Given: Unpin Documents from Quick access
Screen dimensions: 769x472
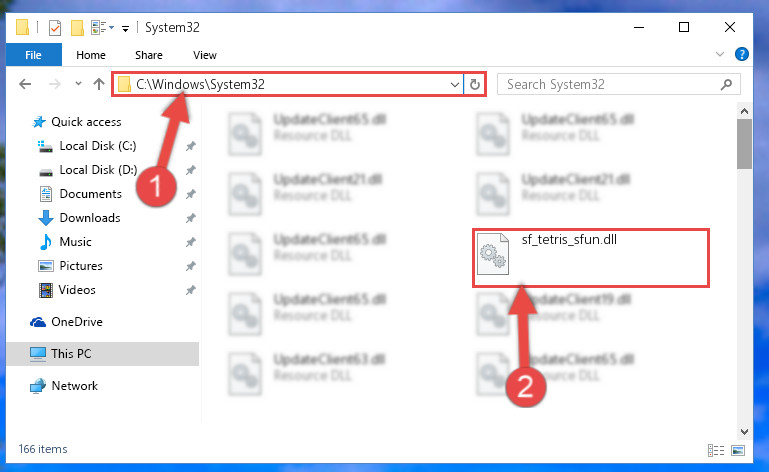Looking at the screenshot, I should click(191, 194).
